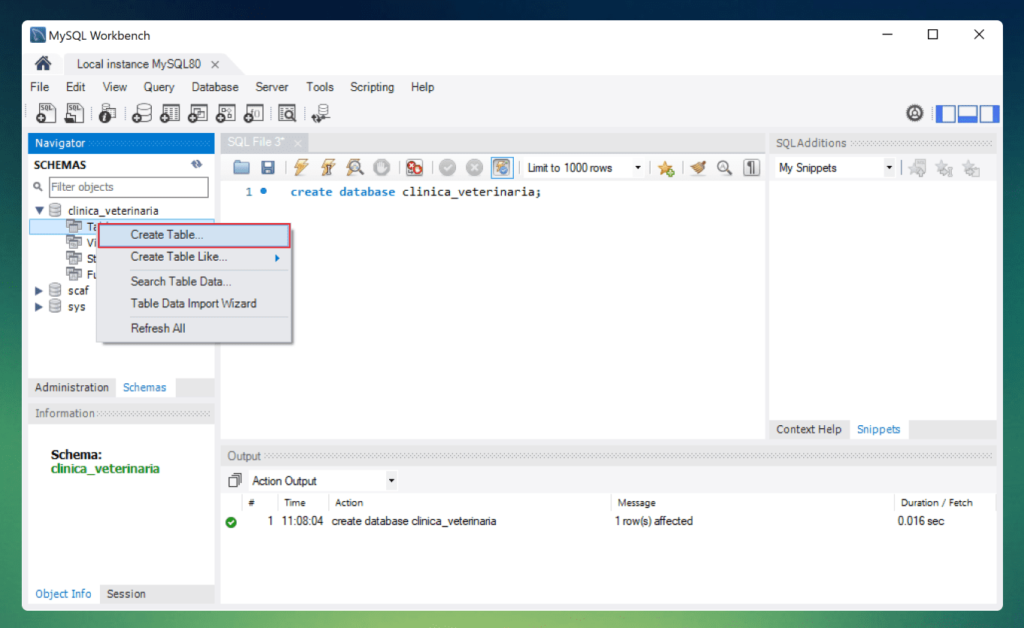Save the script to file
Image resolution: width=1024 pixels, height=628 pixels.
tap(268, 168)
